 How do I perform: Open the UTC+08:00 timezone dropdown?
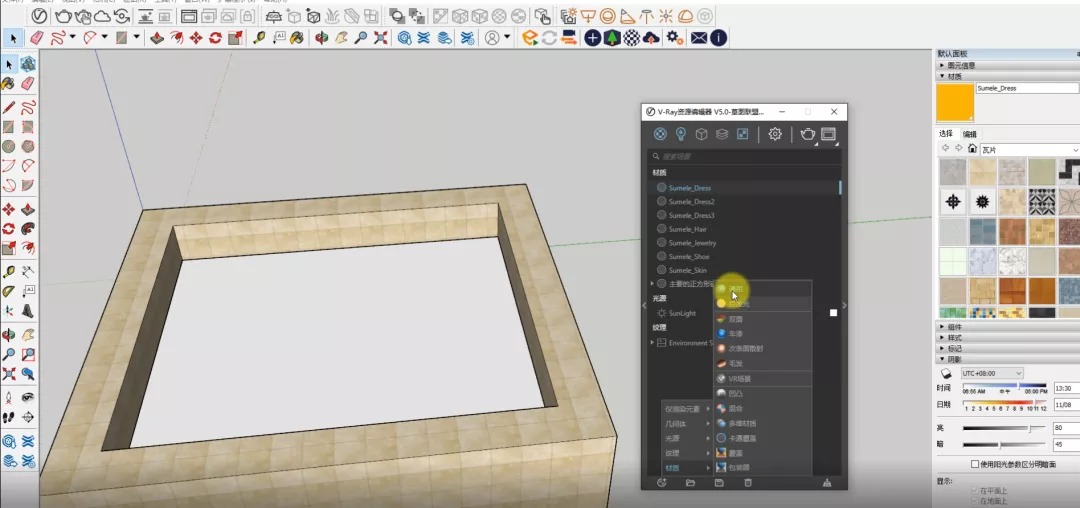[992, 373]
